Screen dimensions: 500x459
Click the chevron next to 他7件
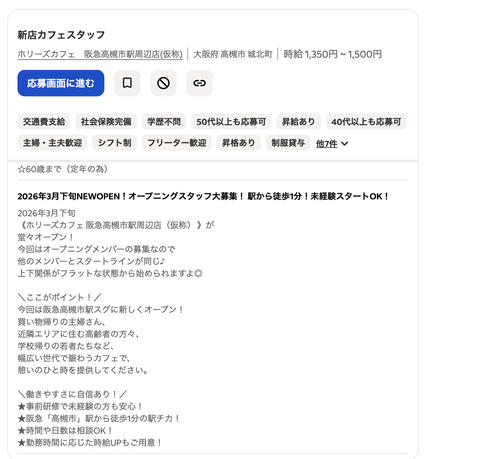pyautogui.click(x=345, y=144)
